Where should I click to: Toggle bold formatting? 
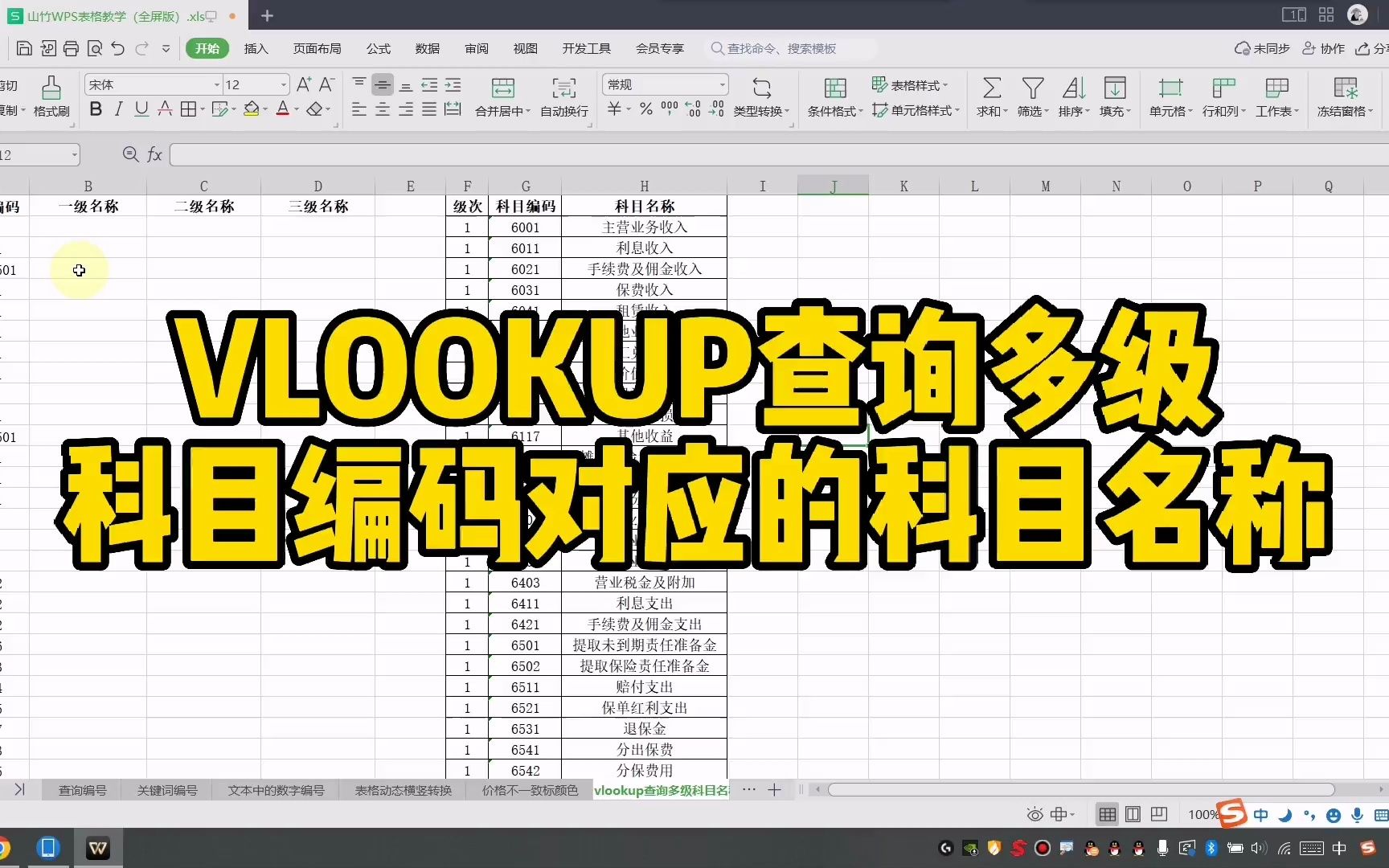(x=96, y=109)
